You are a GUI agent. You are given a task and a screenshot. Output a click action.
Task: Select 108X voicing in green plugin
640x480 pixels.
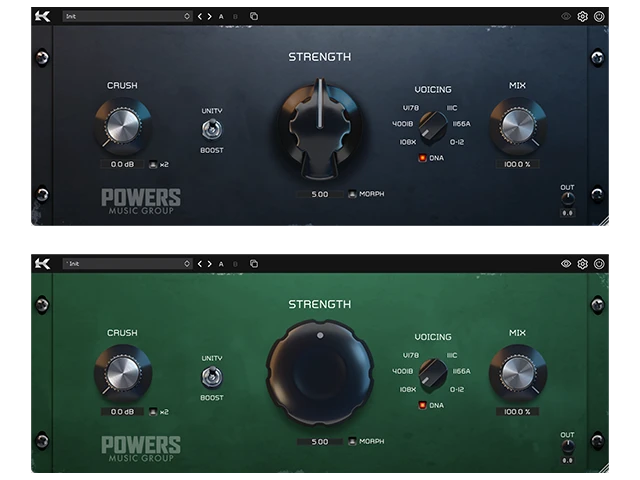click(407, 389)
